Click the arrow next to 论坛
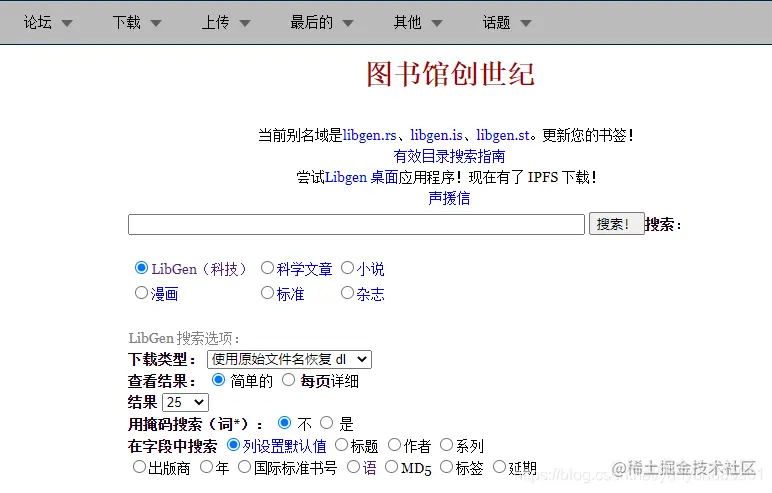Image resolution: width=772 pixels, height=493 pixels. coord(67,23)
